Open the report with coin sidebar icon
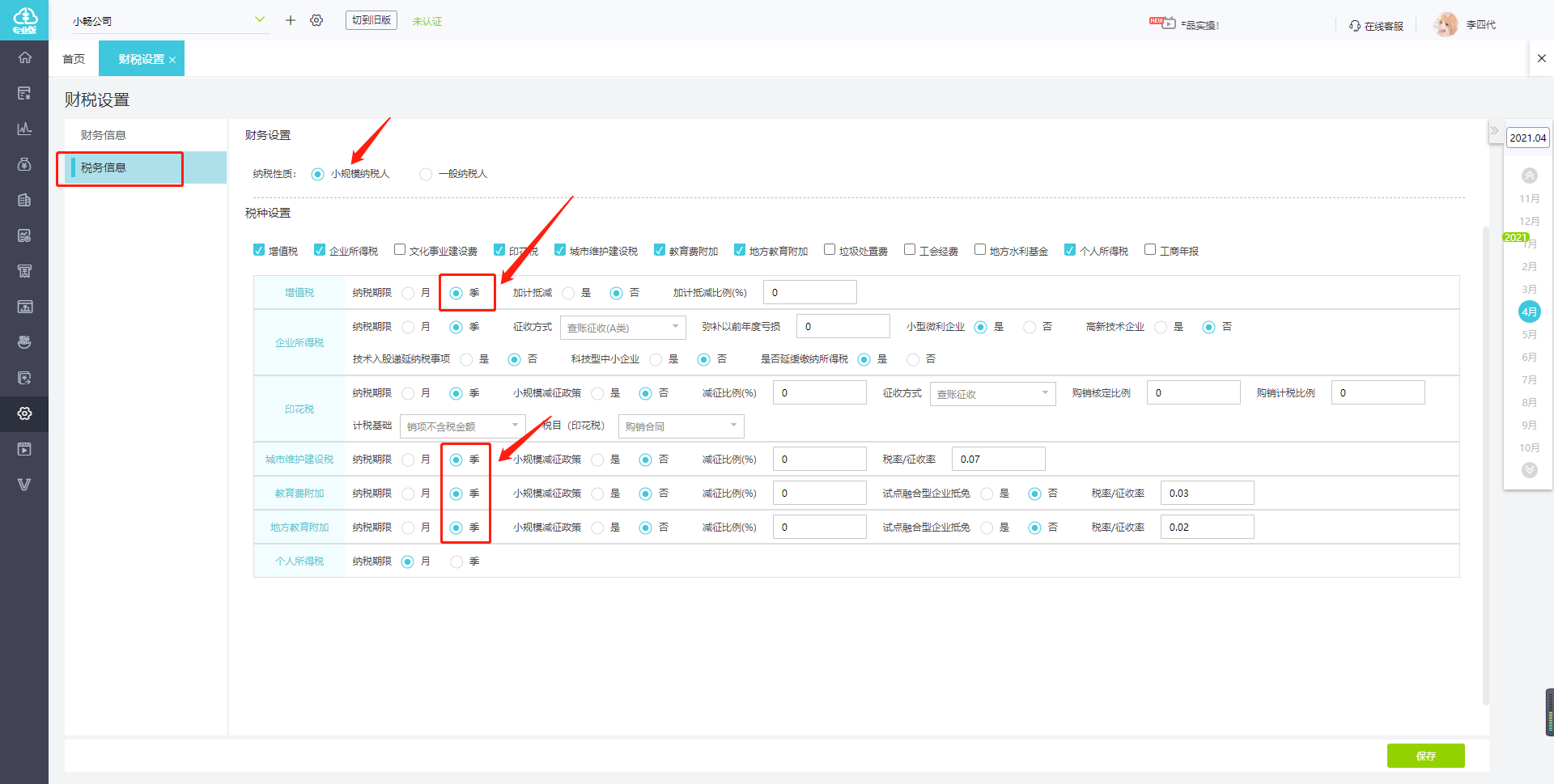The height and width of the screenshot is (784, 1554). (x=24, y=235)
